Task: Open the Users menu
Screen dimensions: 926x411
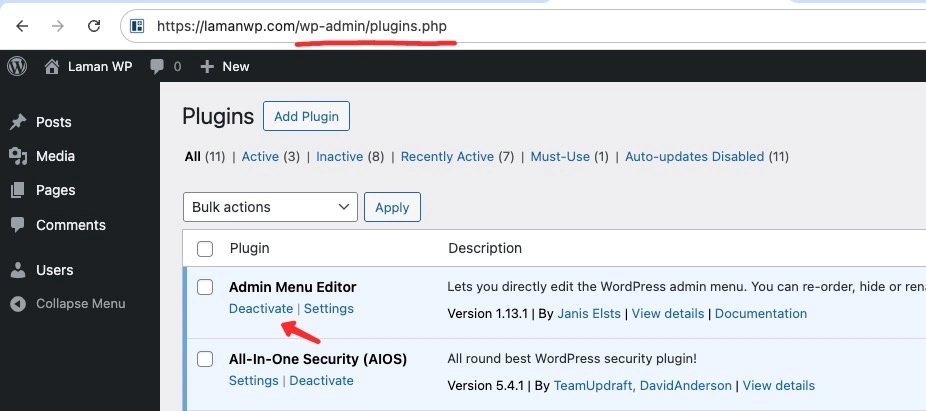Action: (x=54, y=270)
